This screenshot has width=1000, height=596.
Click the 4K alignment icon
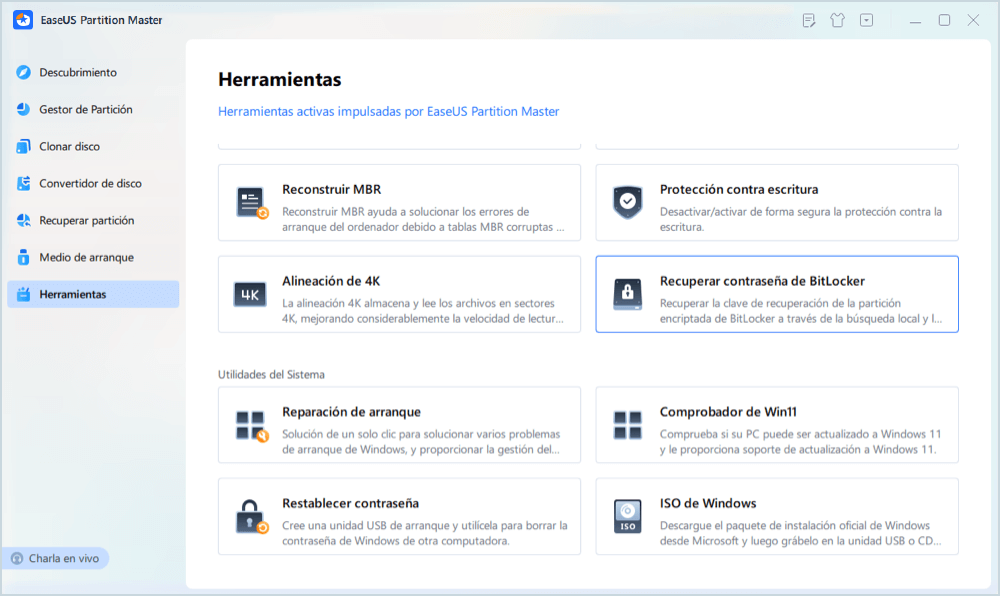coord(250,294)
